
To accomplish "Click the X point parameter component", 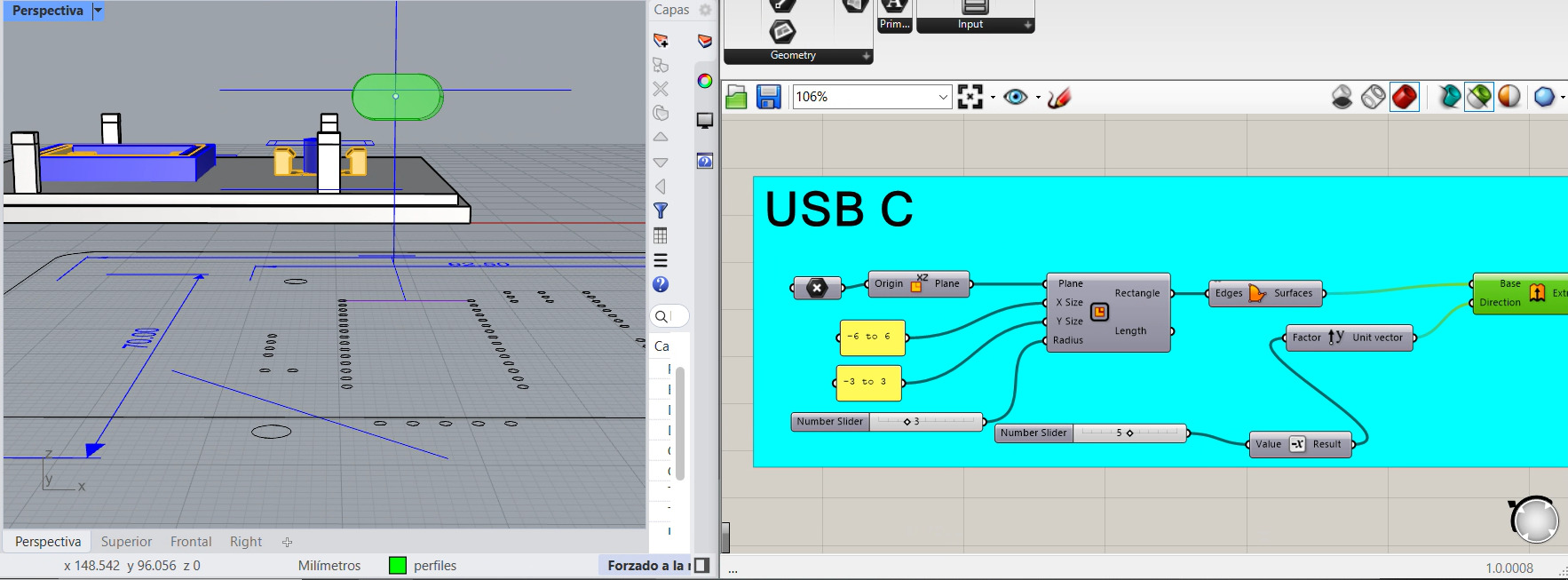I will (817, 287).
